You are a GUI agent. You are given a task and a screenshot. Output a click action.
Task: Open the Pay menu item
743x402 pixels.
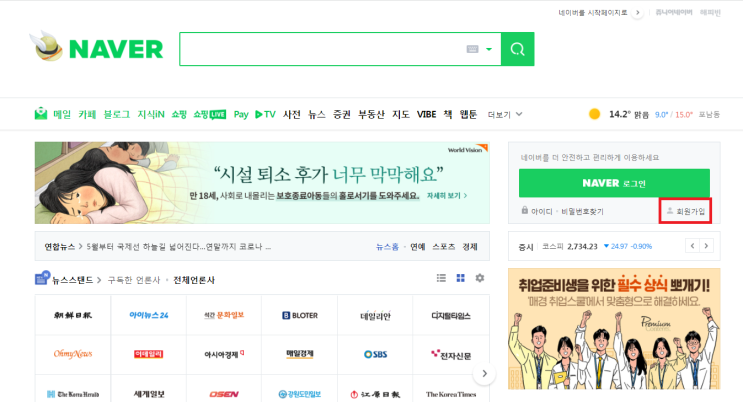click(x=241, y=114)
